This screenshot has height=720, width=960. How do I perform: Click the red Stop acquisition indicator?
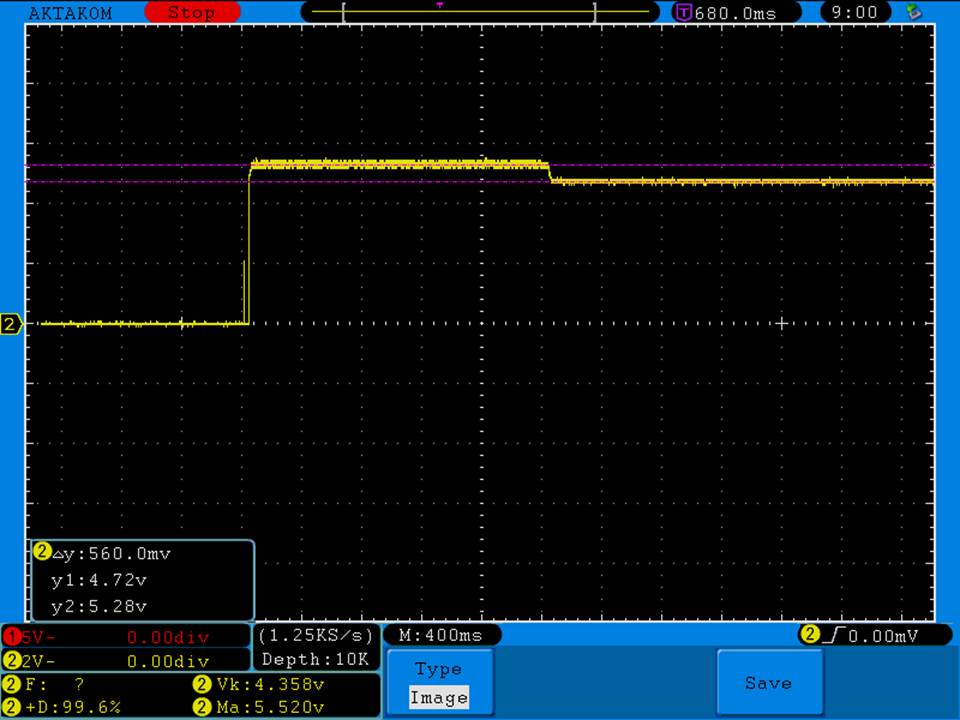pyautogui.click(x=192, y=12)
